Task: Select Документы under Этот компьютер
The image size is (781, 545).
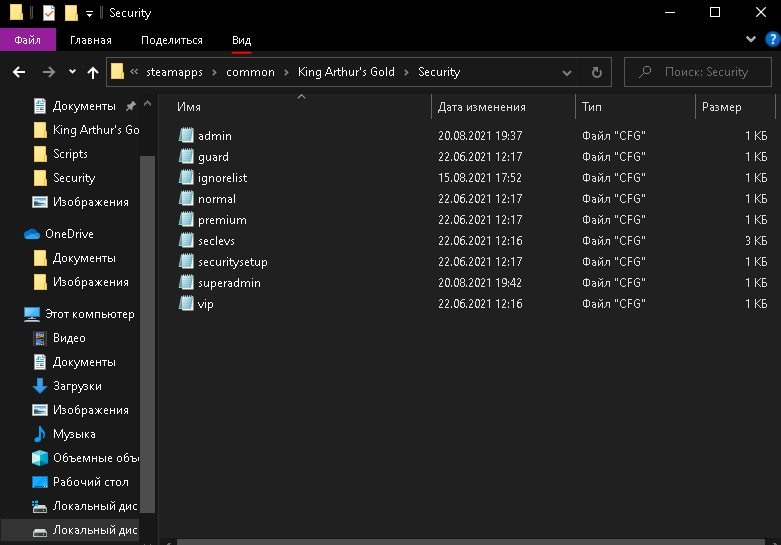Action: 84,362
